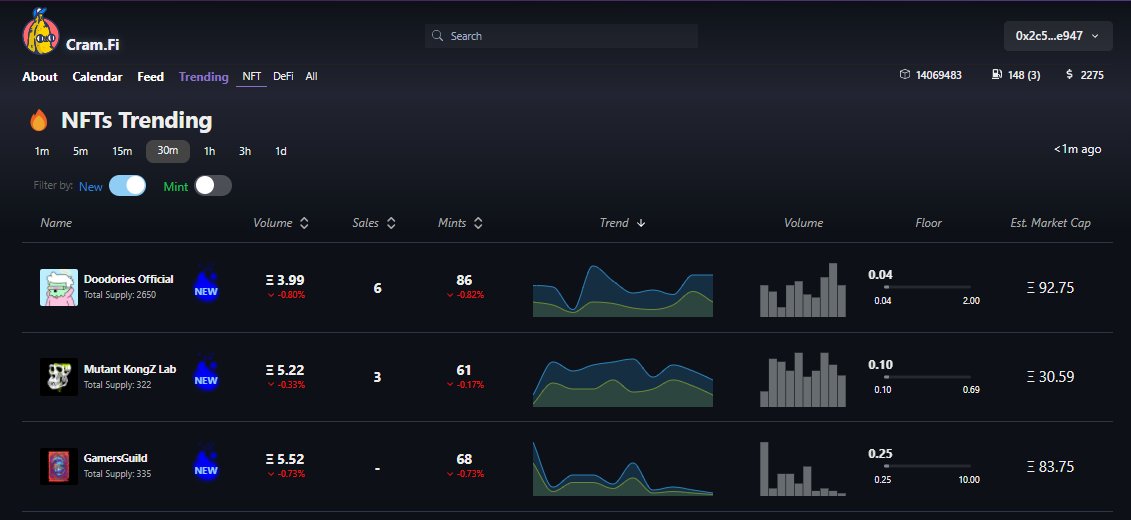The height and width of the screenshot is (520, 1131).
Task: Switch to the NFT tab
Action: click(x=252, y=76)
